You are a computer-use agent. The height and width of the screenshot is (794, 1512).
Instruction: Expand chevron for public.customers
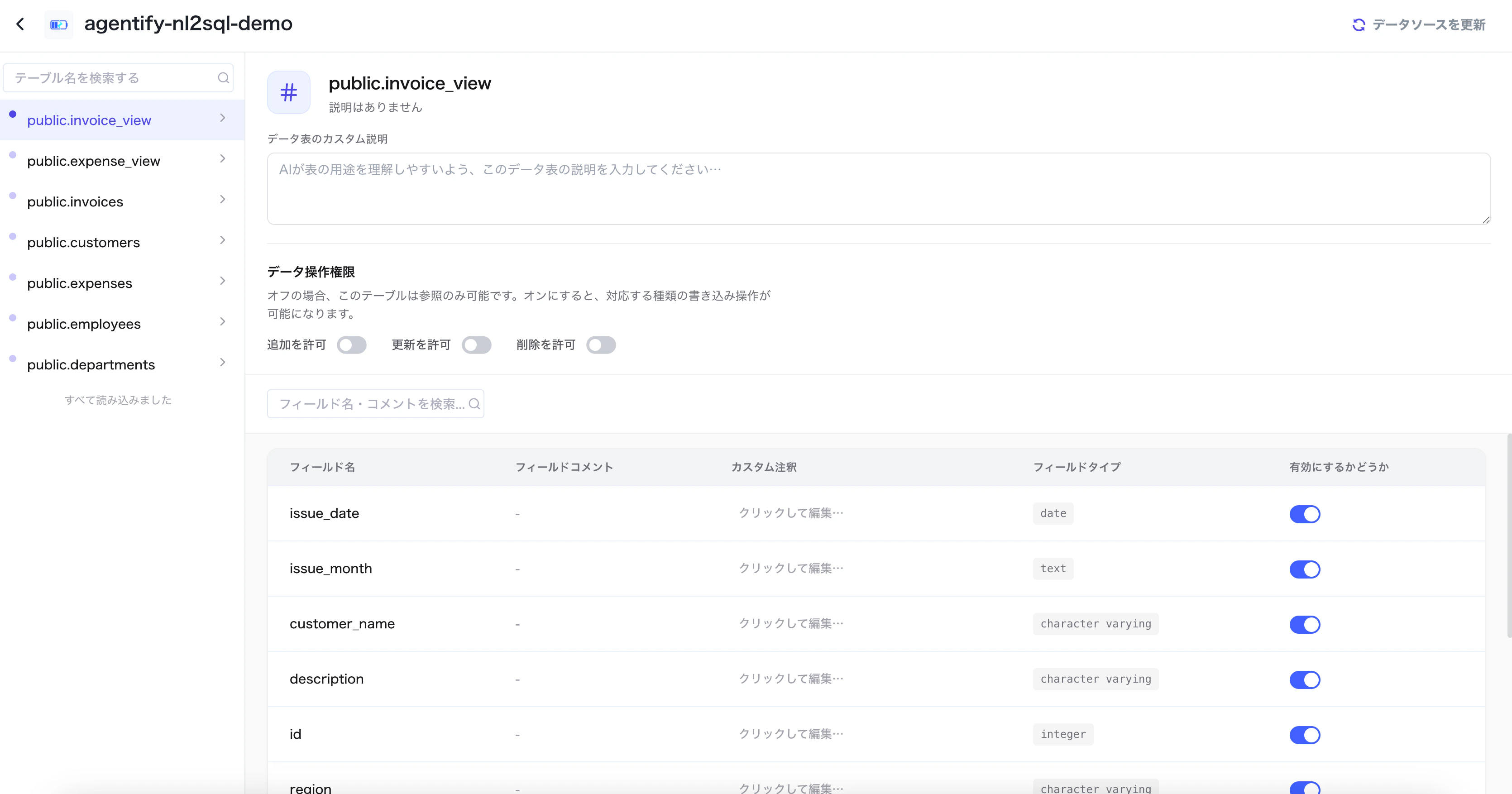coord(222,240)
